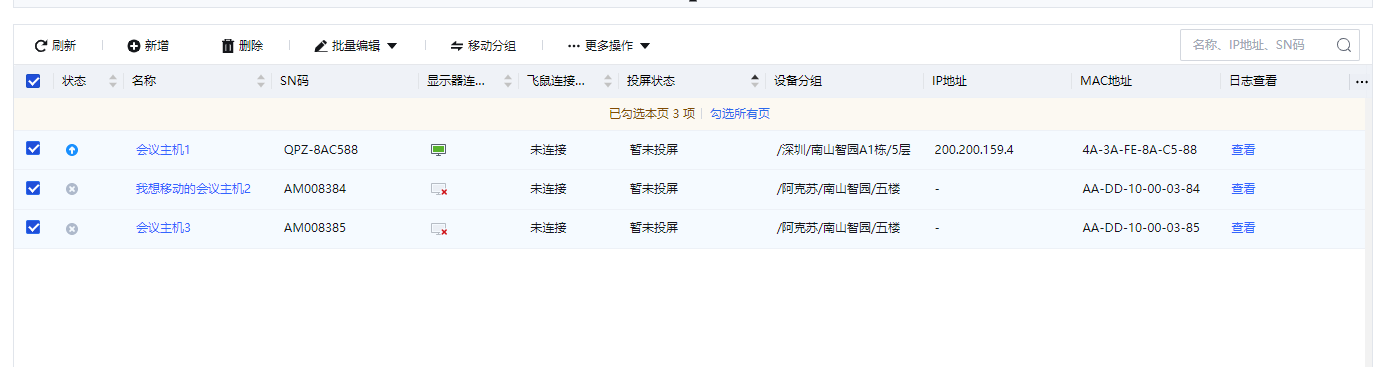Click group path /深圳/南山智园A1栋/5层
Screen dimensions: 1382x367
click(x=843, y=150)
